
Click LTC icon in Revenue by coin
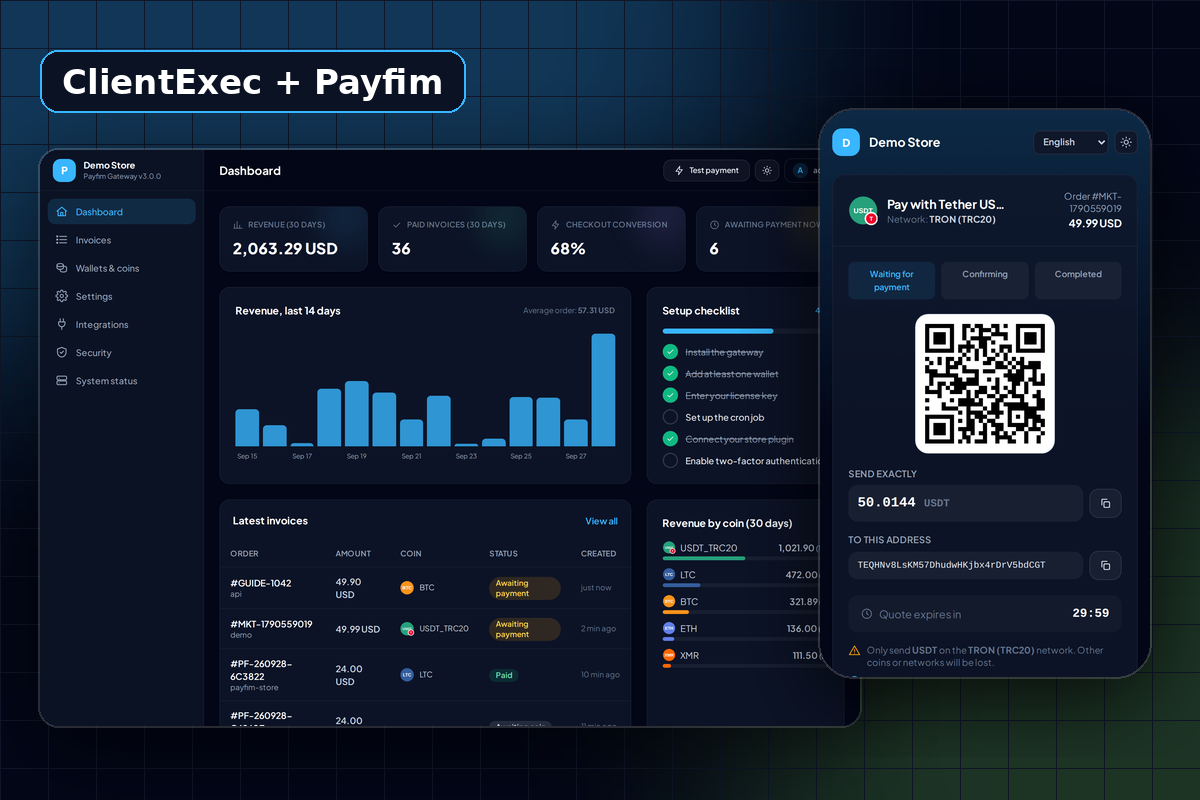(669, 575)
